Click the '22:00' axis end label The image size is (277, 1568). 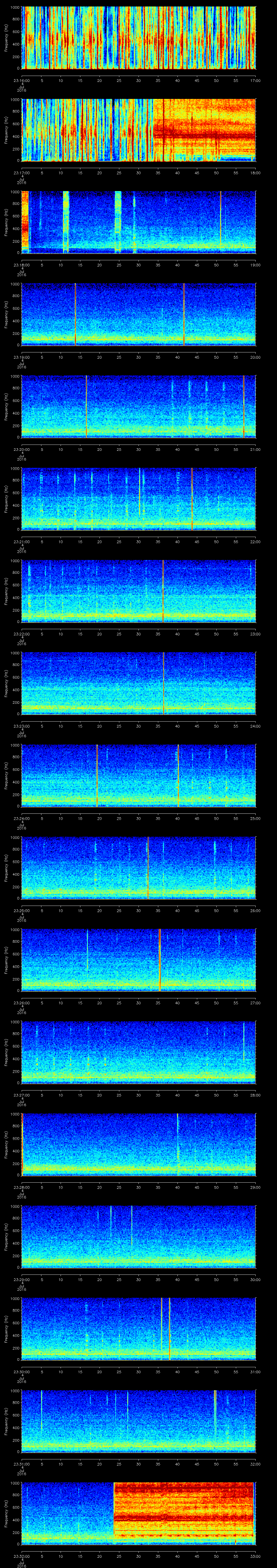pyautogui.click(x=255, y=542)
